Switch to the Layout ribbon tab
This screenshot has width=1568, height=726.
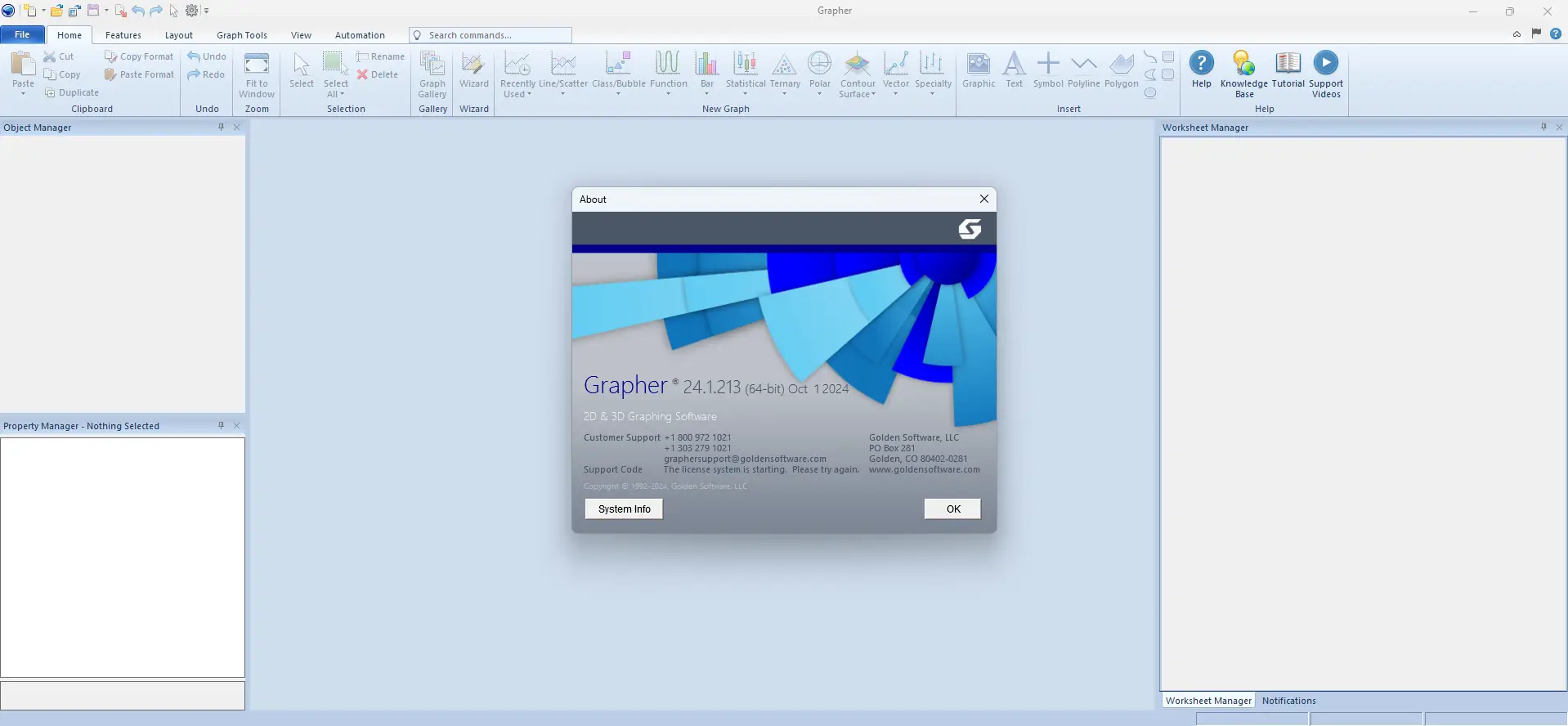(179, 35)
